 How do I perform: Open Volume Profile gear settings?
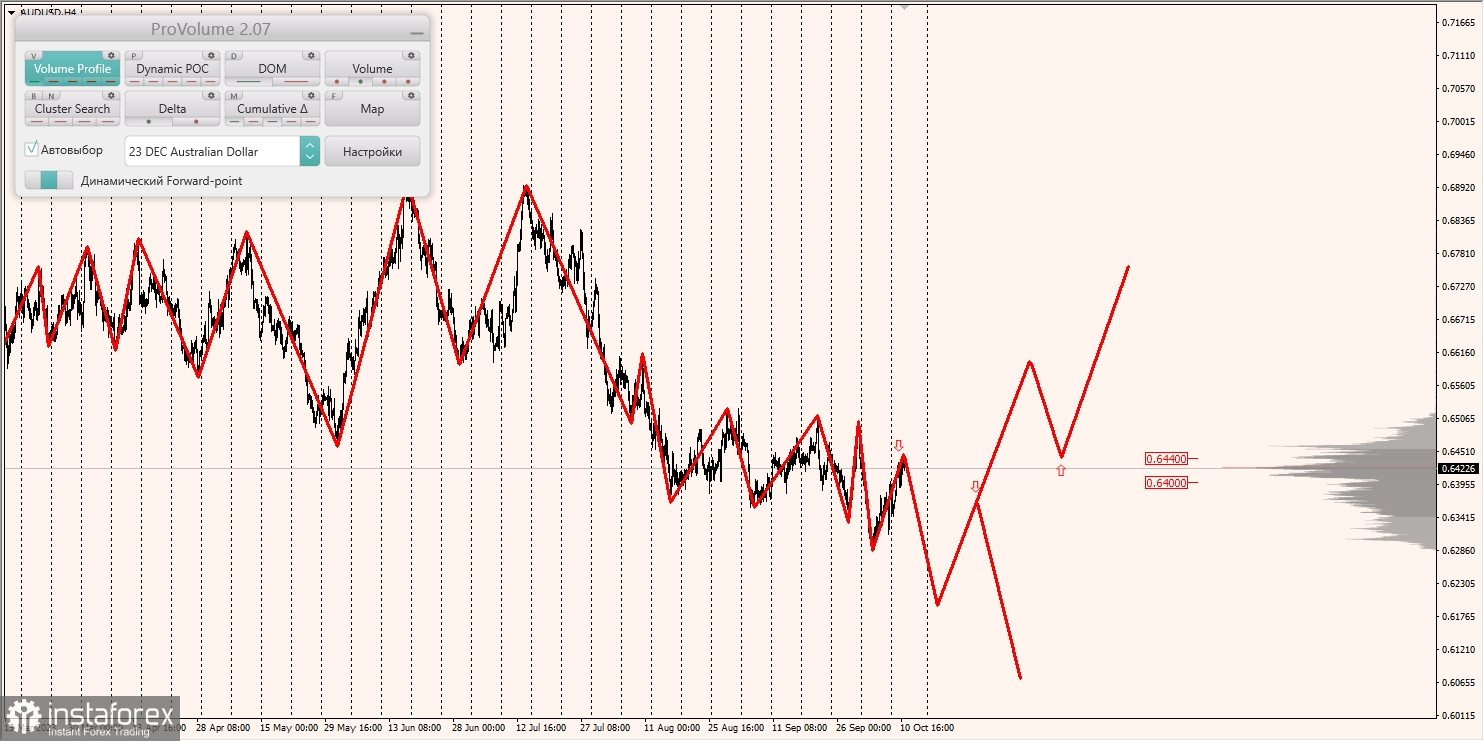(x=111, y=55)
